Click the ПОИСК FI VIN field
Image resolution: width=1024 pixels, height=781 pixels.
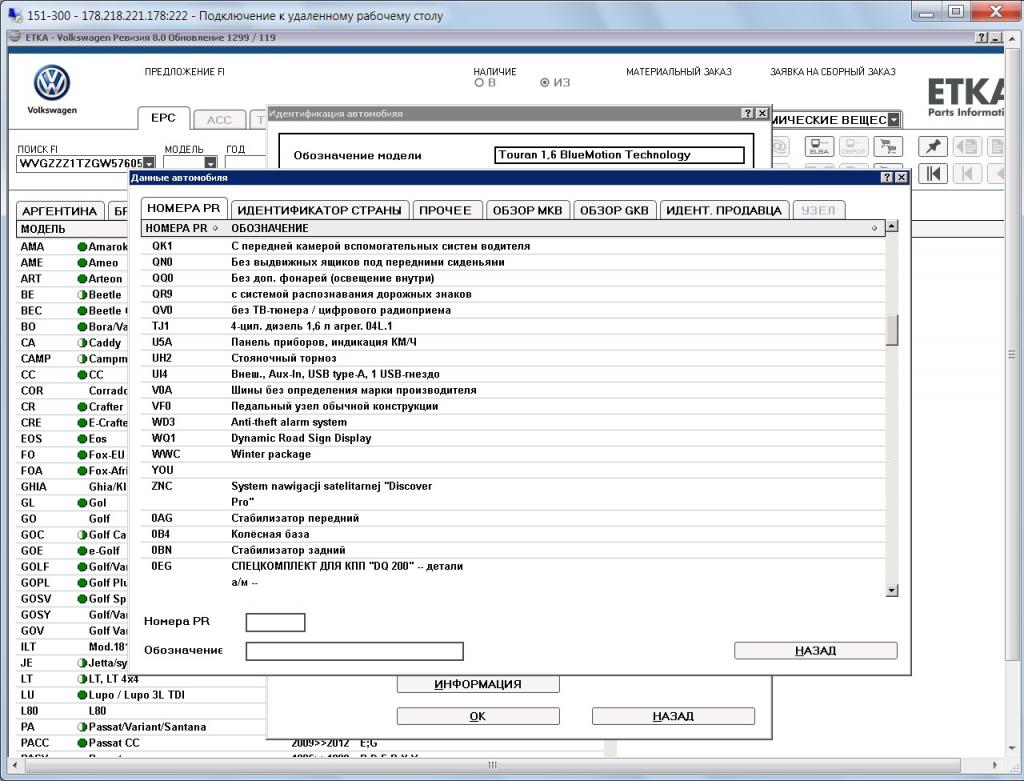(x=80, y=163)
